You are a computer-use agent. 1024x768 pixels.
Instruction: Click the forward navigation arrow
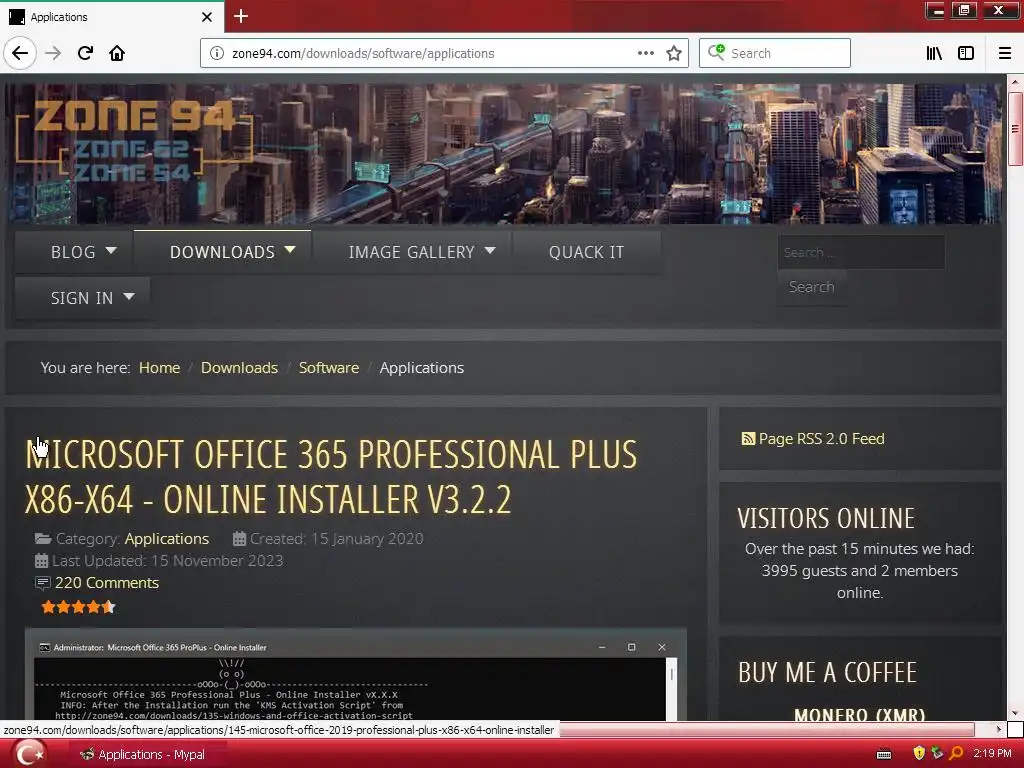(x=53, y=53)
